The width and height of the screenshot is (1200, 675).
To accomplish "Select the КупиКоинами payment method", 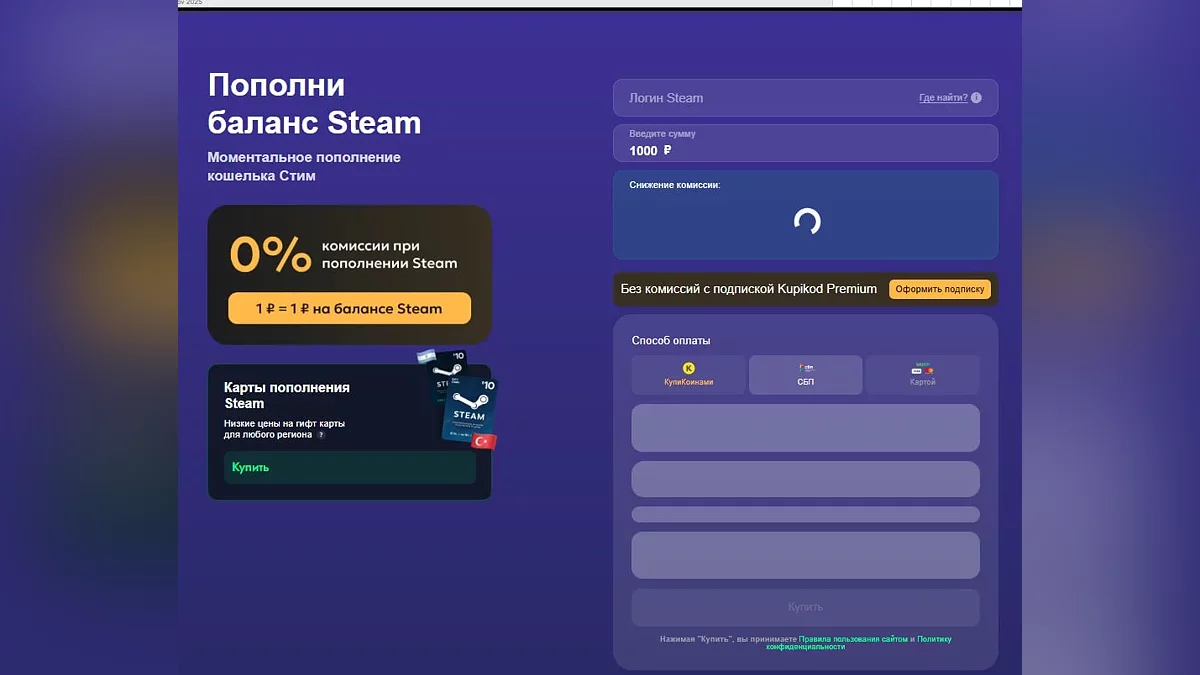I will click(x=689, y=375).
